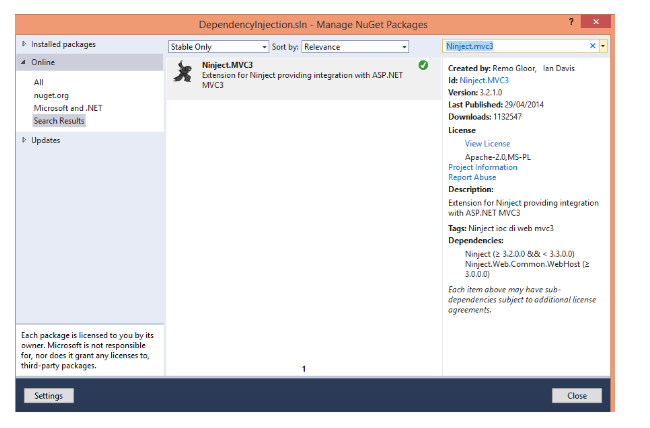This screenshot has height=428, width=650.
Task: Open the help question mark icon
Action: pos(571,22)
